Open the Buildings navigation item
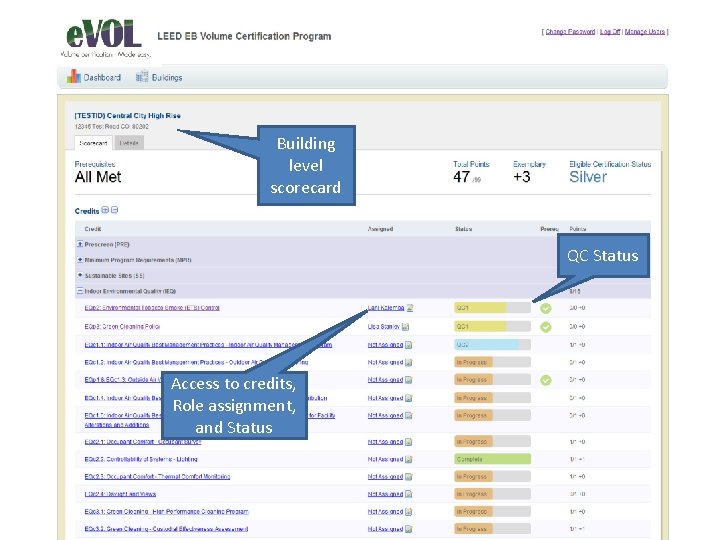Viewport: 720px width, 540px height. point(159,77)
